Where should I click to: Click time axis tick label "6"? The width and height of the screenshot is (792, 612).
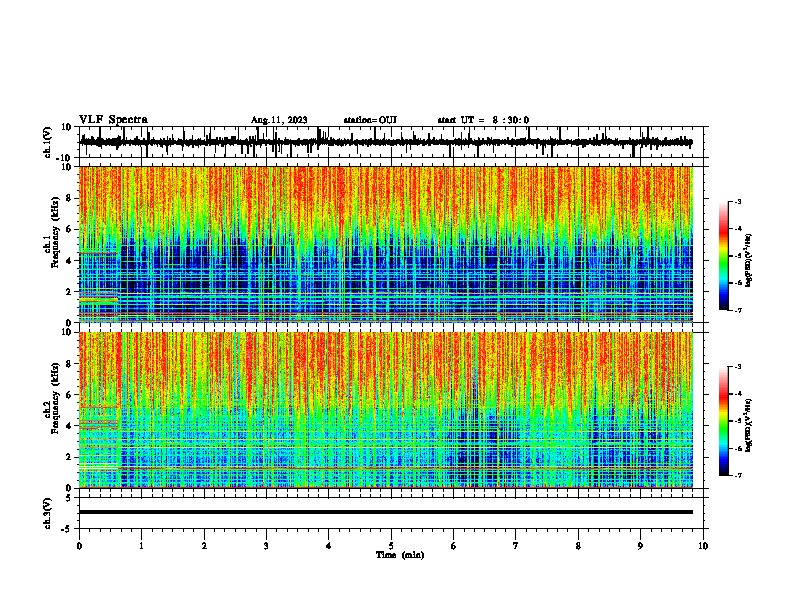(453, 546)
